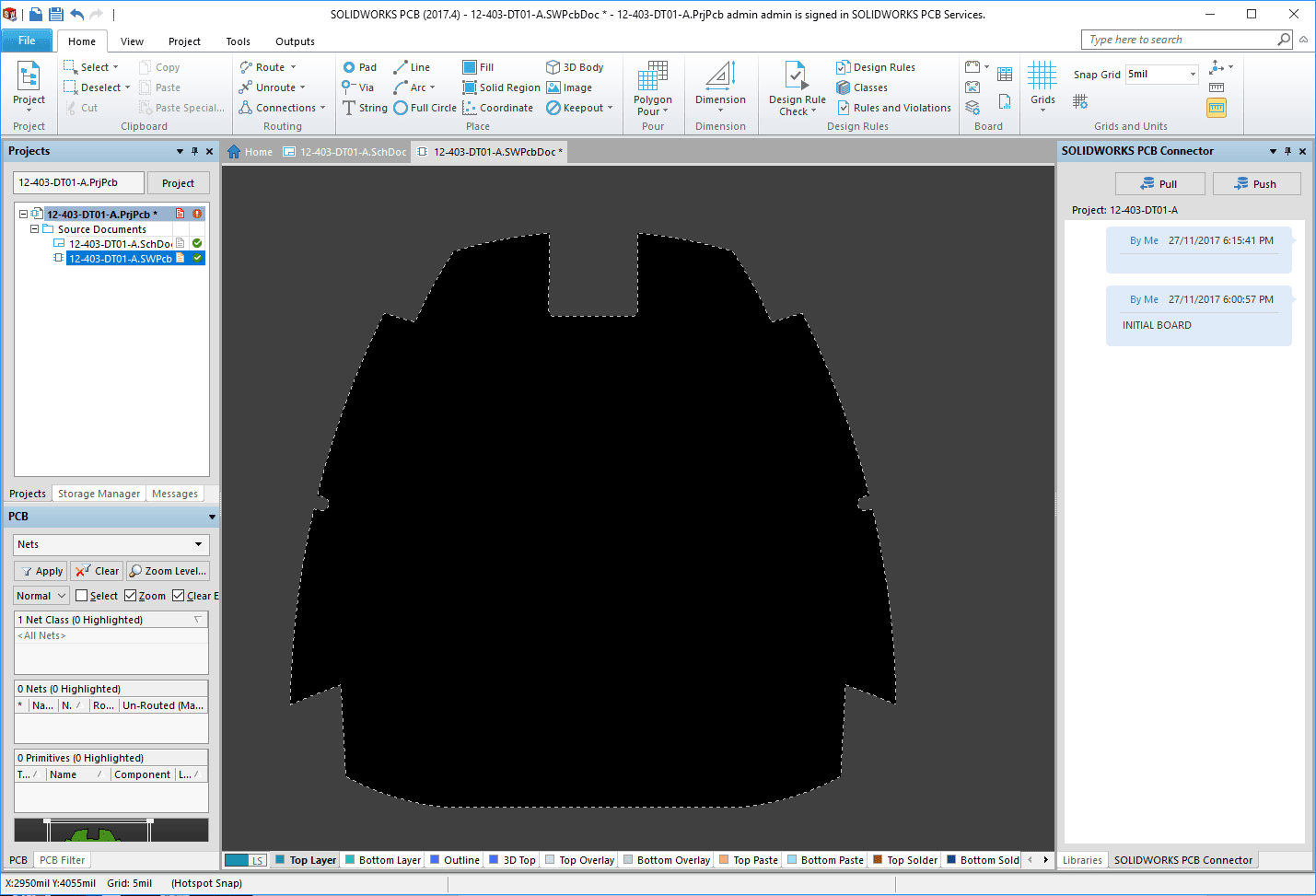Click the Push button in PCB Connector
This screenshot has height=896, width=1316.
1256,184
